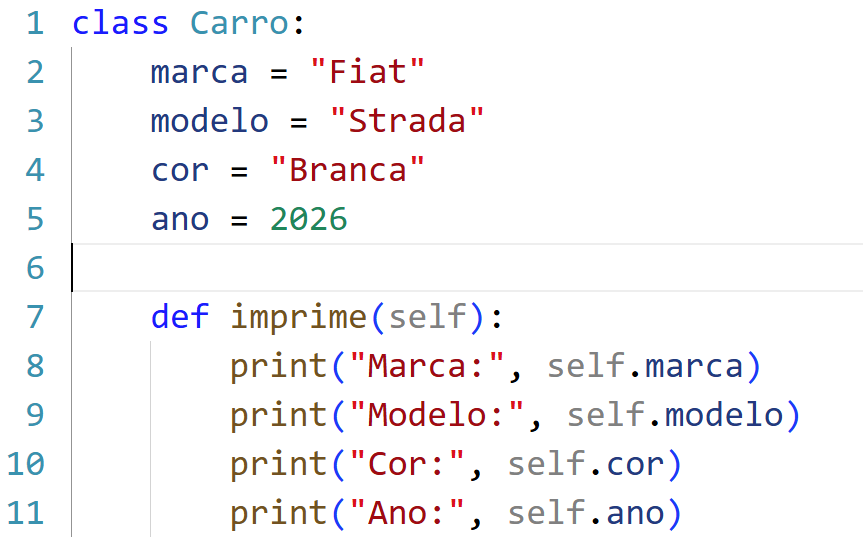Click the print call on line 10
Image resolution: width=863 pixels, height=548 pixels.
point(279,464)
